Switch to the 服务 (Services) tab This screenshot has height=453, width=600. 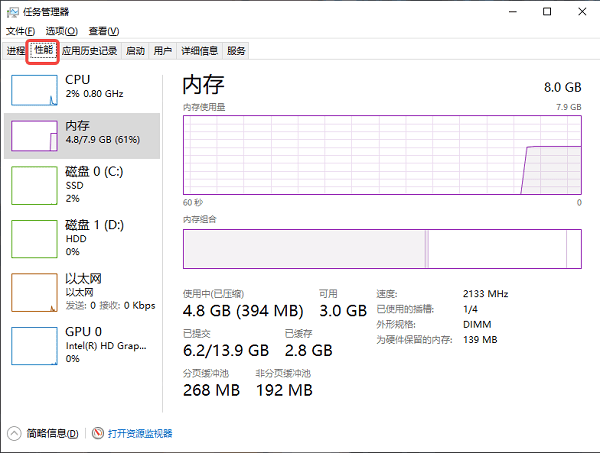point(236,51)
